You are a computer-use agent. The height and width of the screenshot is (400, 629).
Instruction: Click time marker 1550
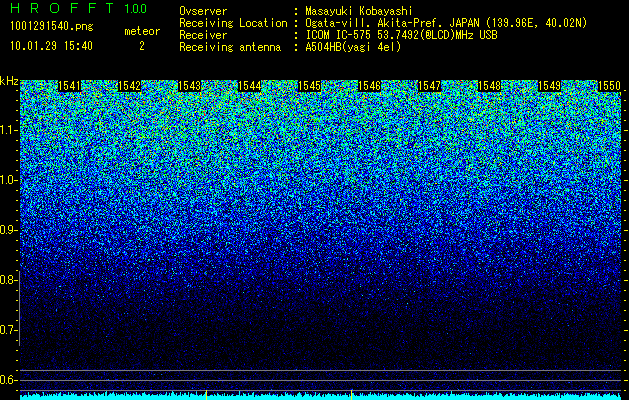click(609, 86)
